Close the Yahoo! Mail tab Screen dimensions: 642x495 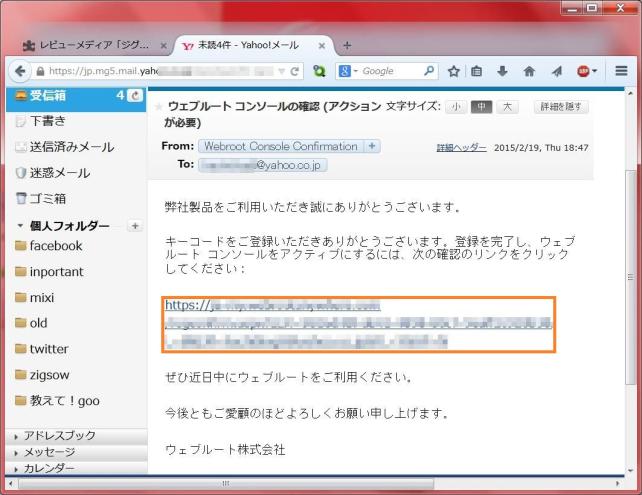(x=321, y=45)
